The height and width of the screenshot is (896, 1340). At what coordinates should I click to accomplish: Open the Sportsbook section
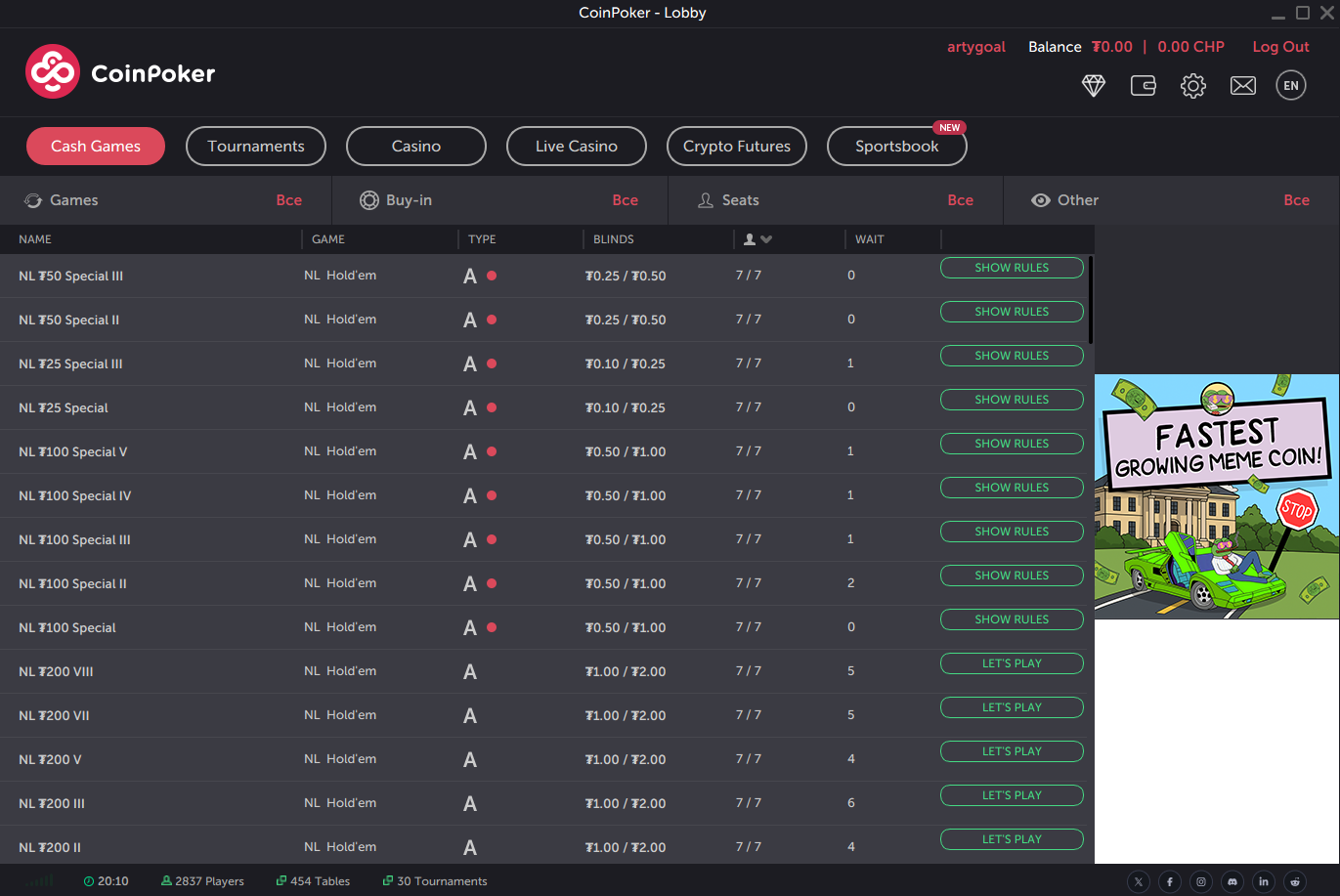896,146
